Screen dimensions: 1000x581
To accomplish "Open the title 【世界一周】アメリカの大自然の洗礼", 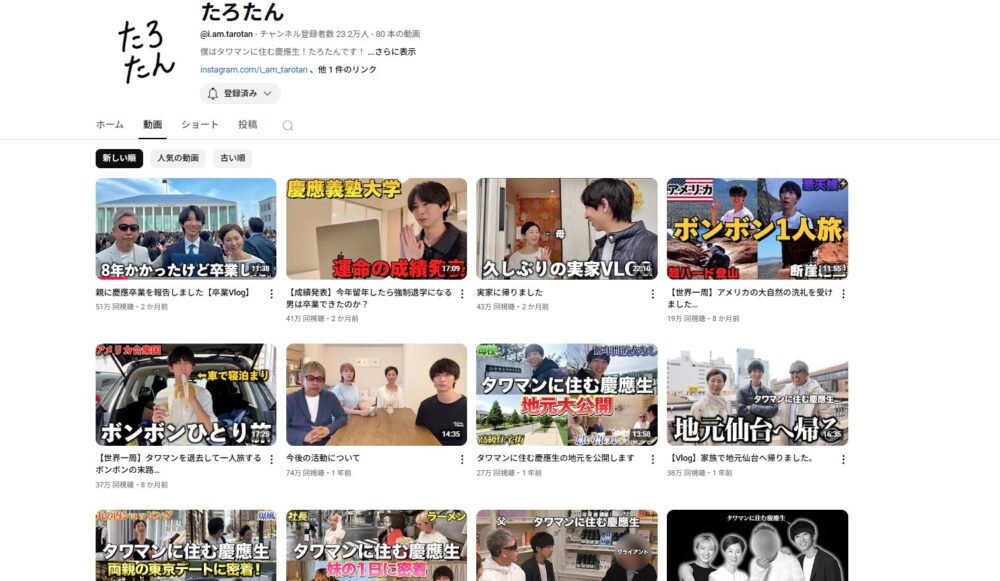I will (750, 298).
